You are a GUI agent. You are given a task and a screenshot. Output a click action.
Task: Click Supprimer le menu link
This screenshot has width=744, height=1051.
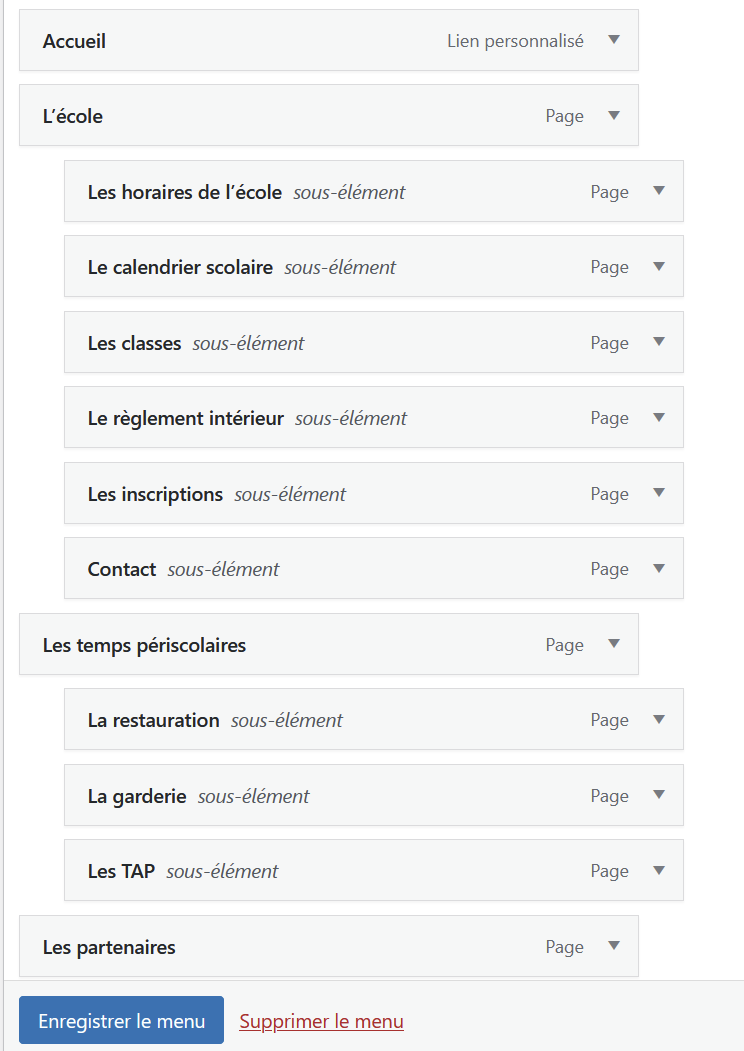point(322,1021)
